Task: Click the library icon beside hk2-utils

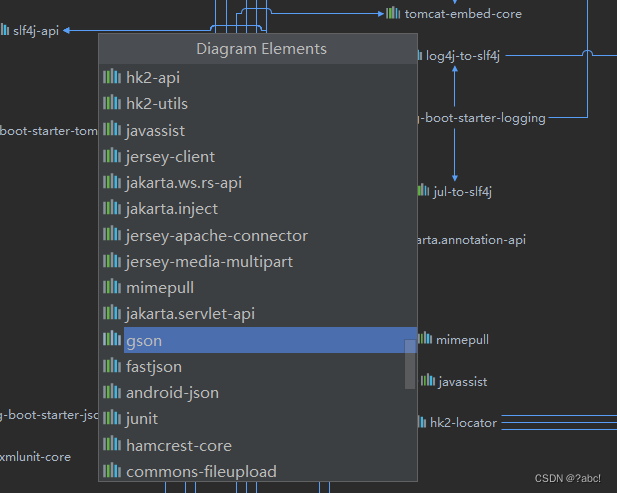Action: [112, 103]
